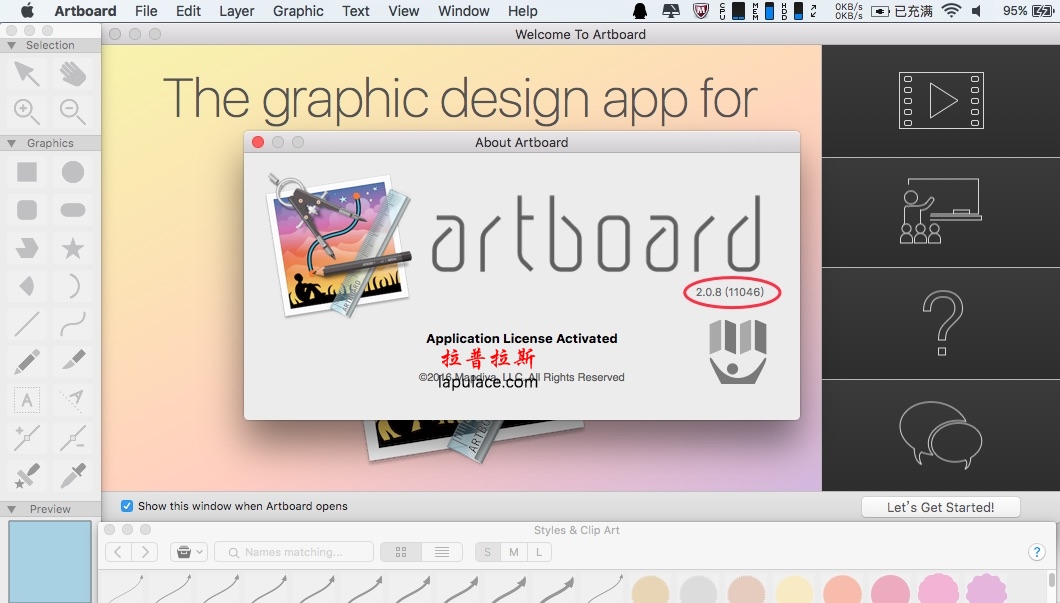
Task: Choose the hand pan tool
Action: (72, 74)
